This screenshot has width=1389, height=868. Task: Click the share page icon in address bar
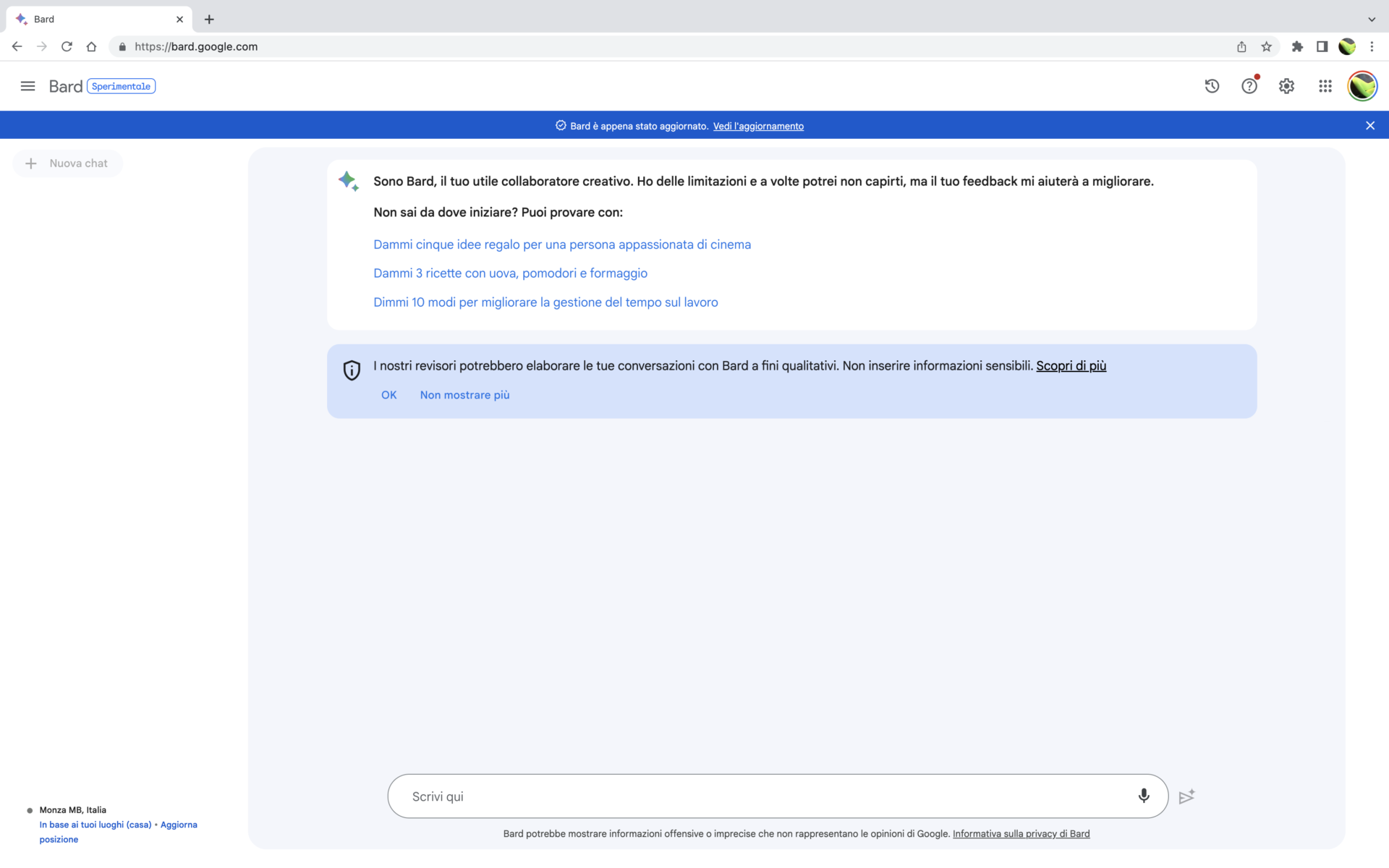point(1241,46)
